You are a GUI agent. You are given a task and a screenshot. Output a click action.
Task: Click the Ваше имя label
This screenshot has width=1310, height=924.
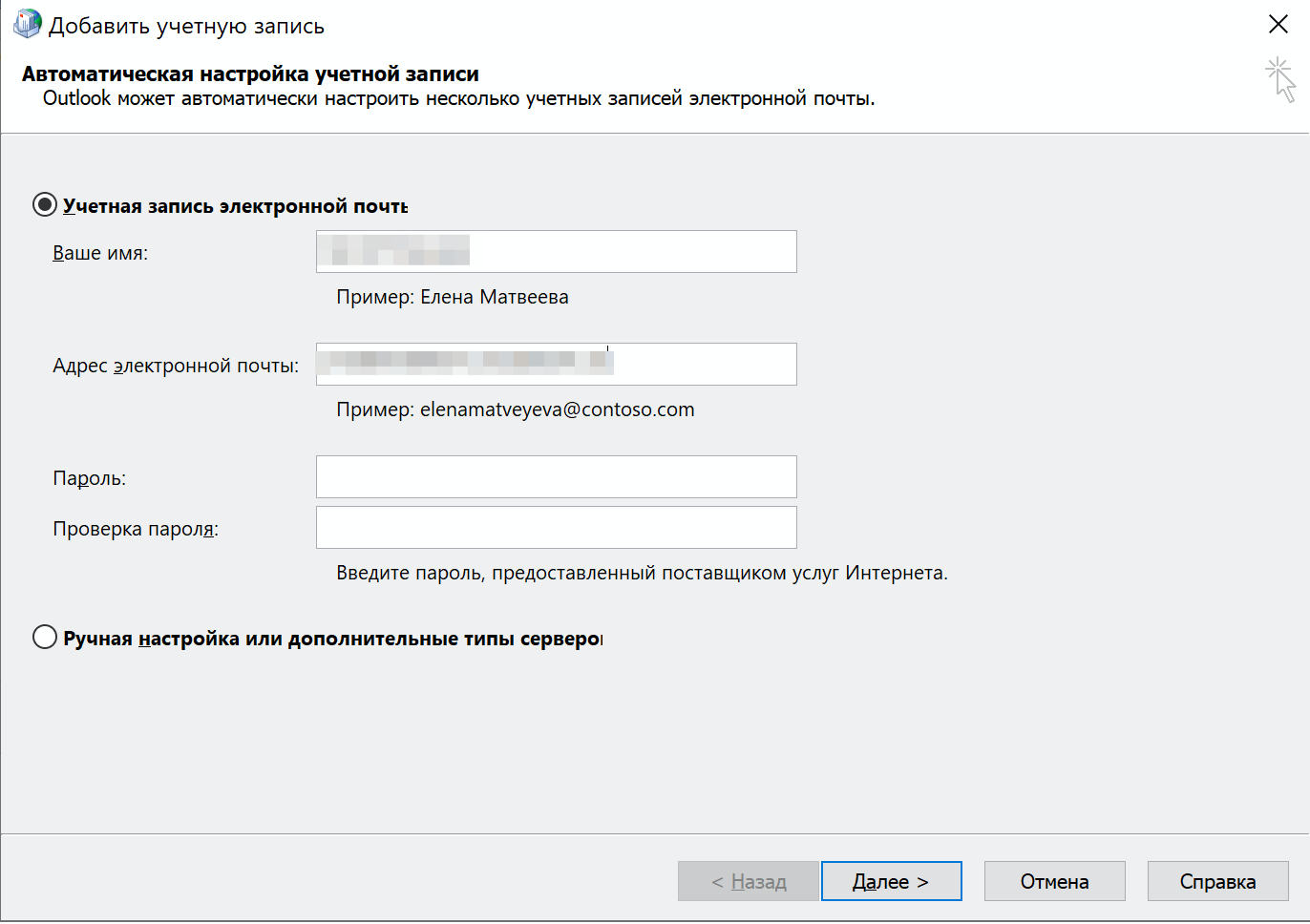(x=100, y=253)
